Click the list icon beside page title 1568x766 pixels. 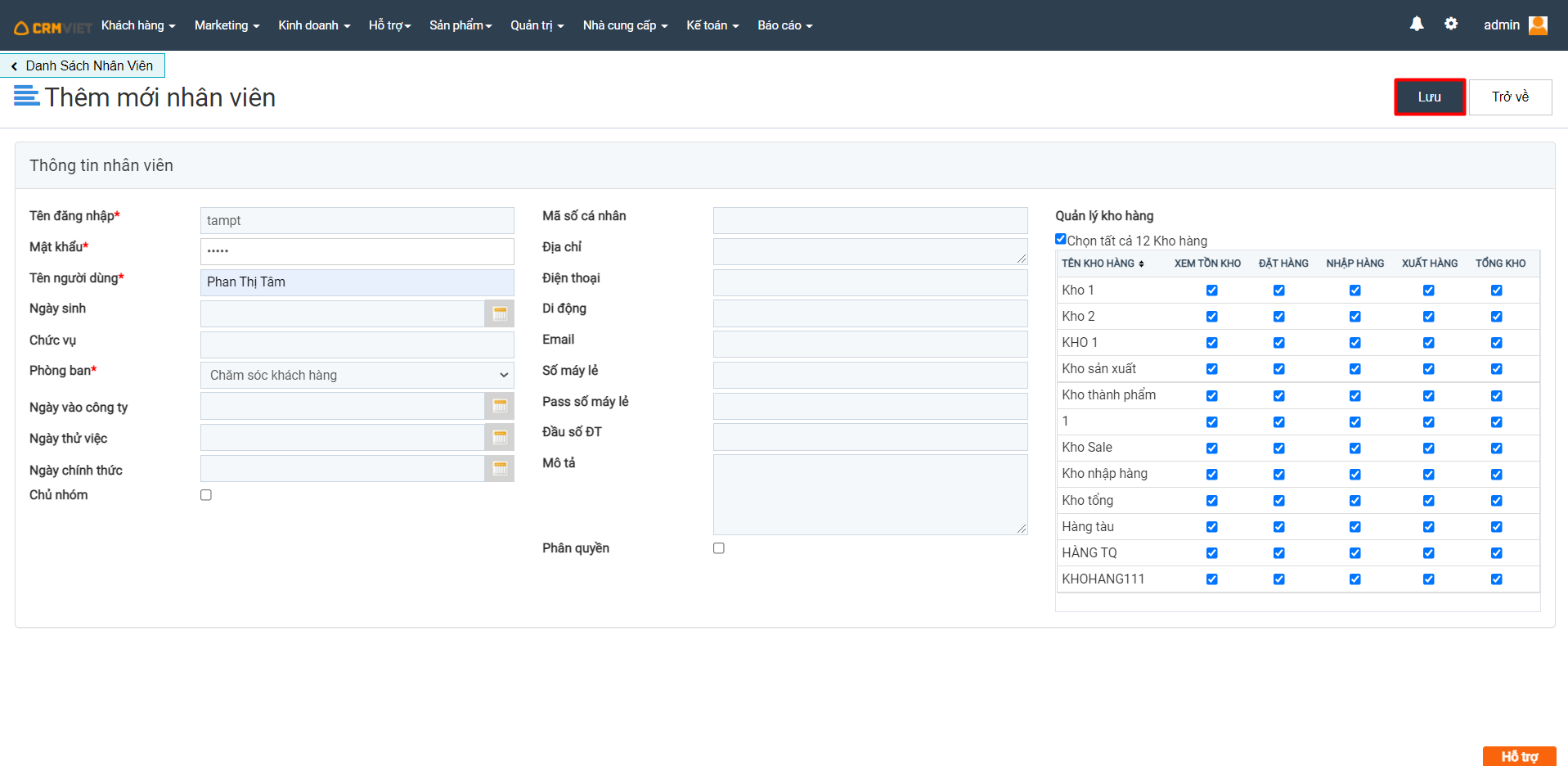pos(26,97)
